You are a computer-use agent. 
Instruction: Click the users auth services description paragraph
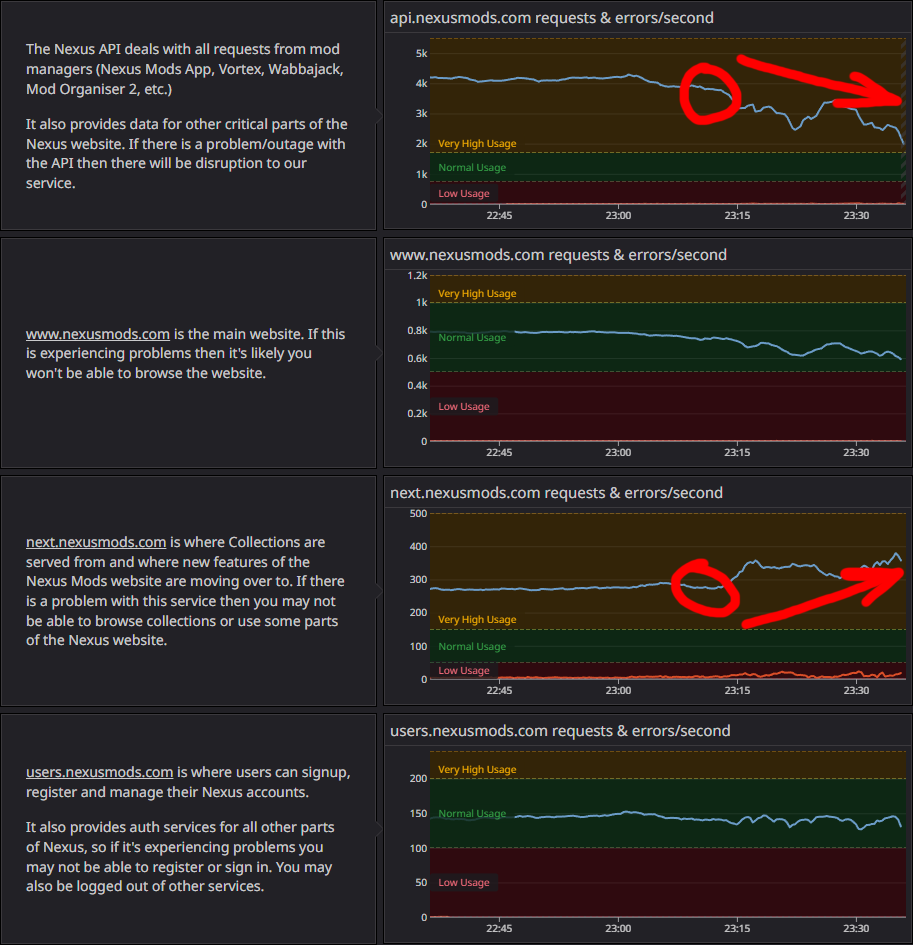[180, 856]
